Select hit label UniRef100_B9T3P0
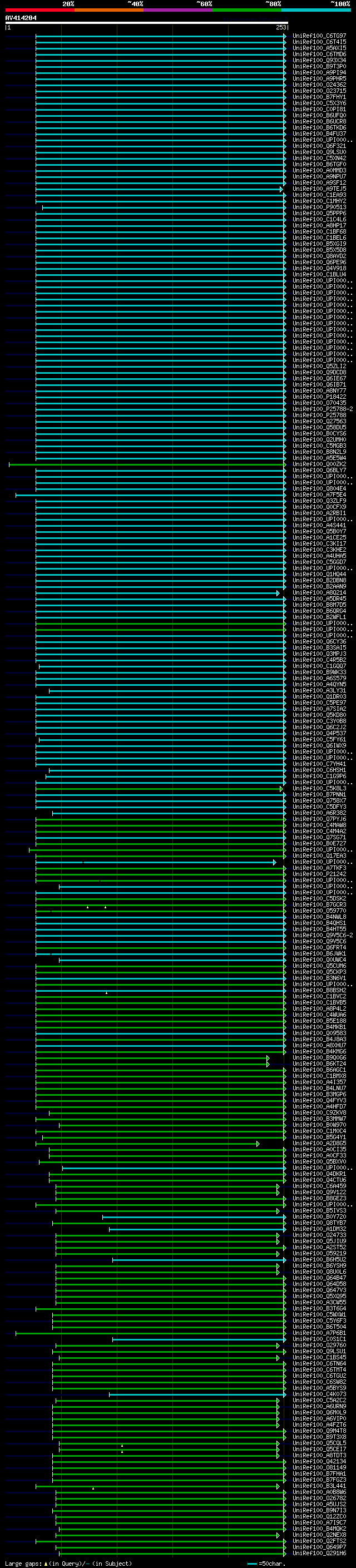 point(319,66)
